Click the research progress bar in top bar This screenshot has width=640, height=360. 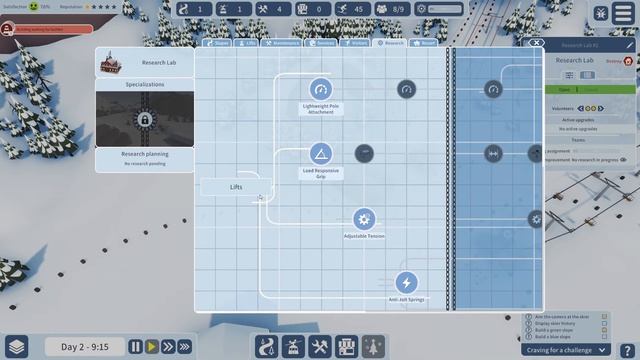tap(439, 9)
